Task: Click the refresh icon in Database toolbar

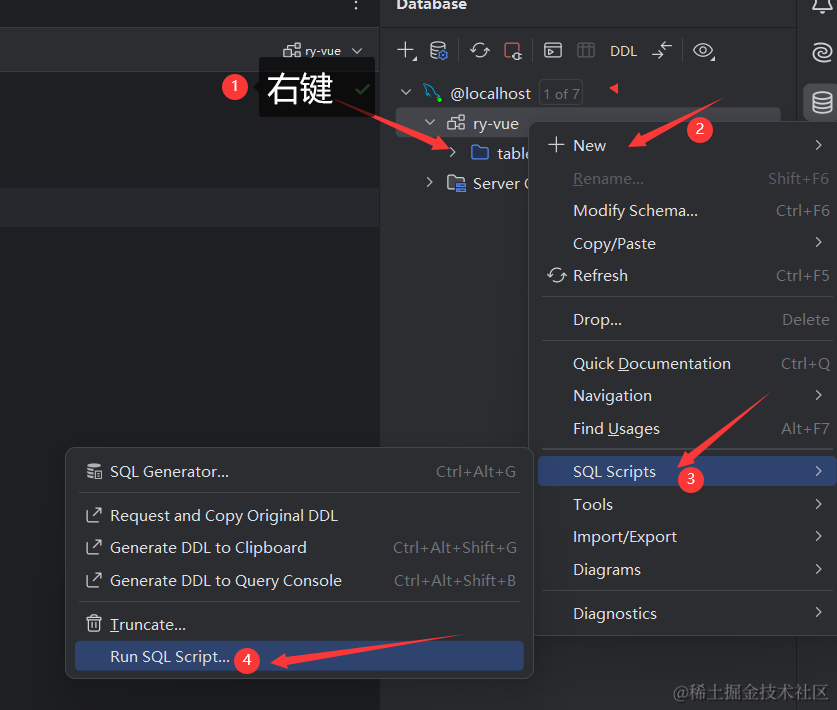Action: point(480,51)
